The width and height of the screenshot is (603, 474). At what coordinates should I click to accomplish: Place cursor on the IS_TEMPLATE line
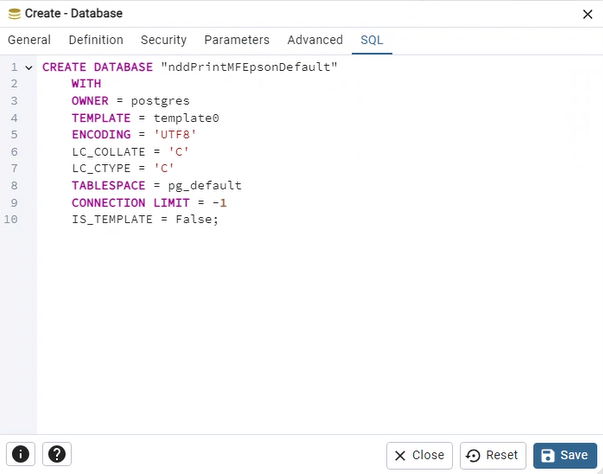tap(144, 219)
